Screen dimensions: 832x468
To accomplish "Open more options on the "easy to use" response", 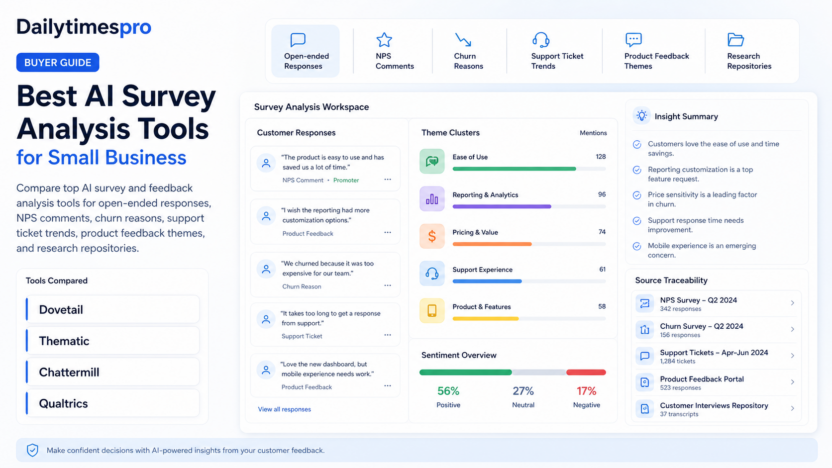I will point(388,179).
